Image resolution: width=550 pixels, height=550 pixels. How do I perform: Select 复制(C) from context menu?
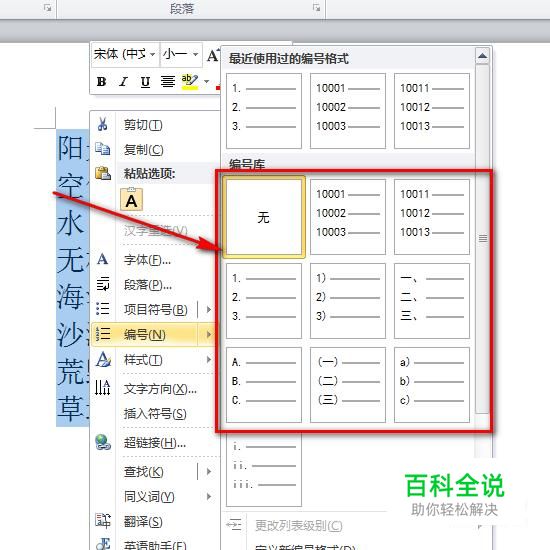tap(143, 150)
